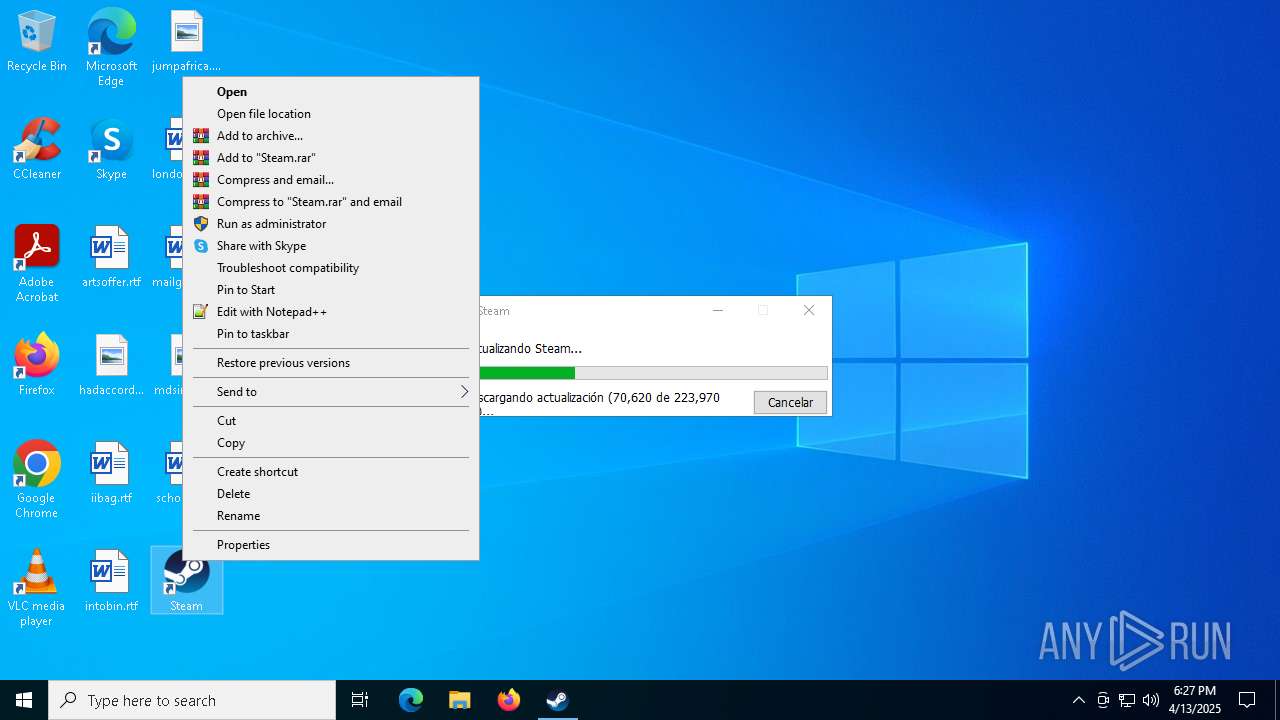Select the hadaccord image file icon
The width and height of the screenshot is (1280, 720).
(x=111, y=366)
